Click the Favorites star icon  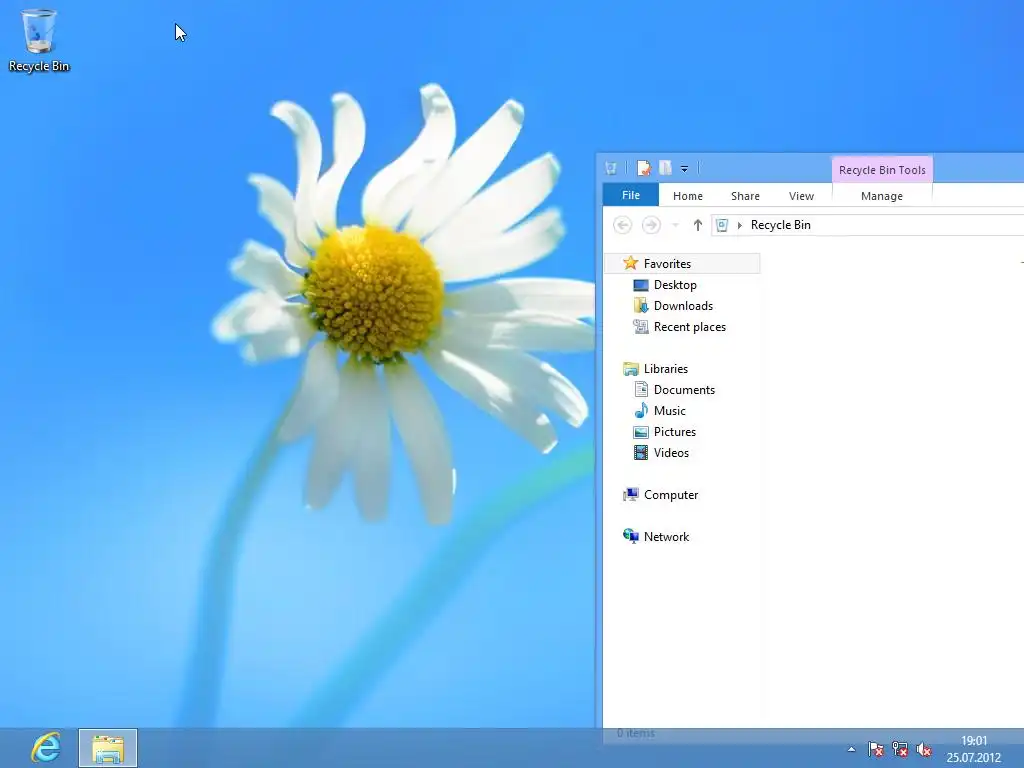pos(630,263)
